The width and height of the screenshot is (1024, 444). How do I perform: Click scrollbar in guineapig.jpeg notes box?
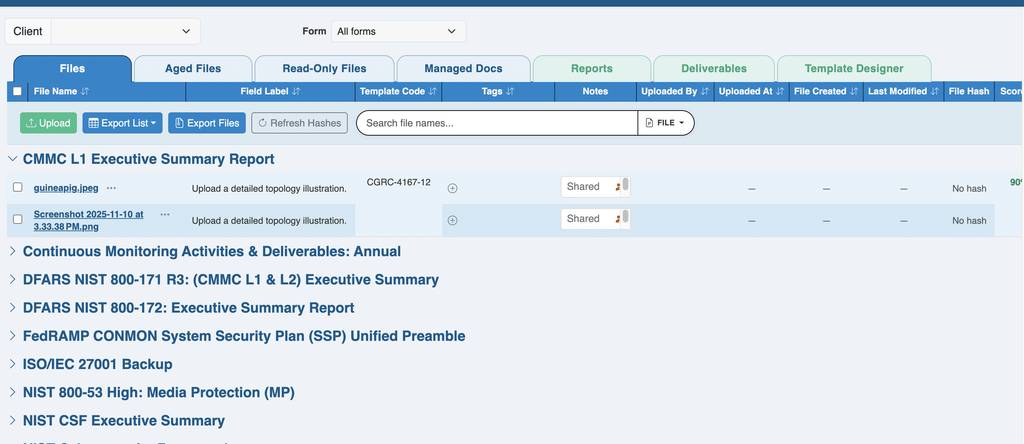coord(626,185)
